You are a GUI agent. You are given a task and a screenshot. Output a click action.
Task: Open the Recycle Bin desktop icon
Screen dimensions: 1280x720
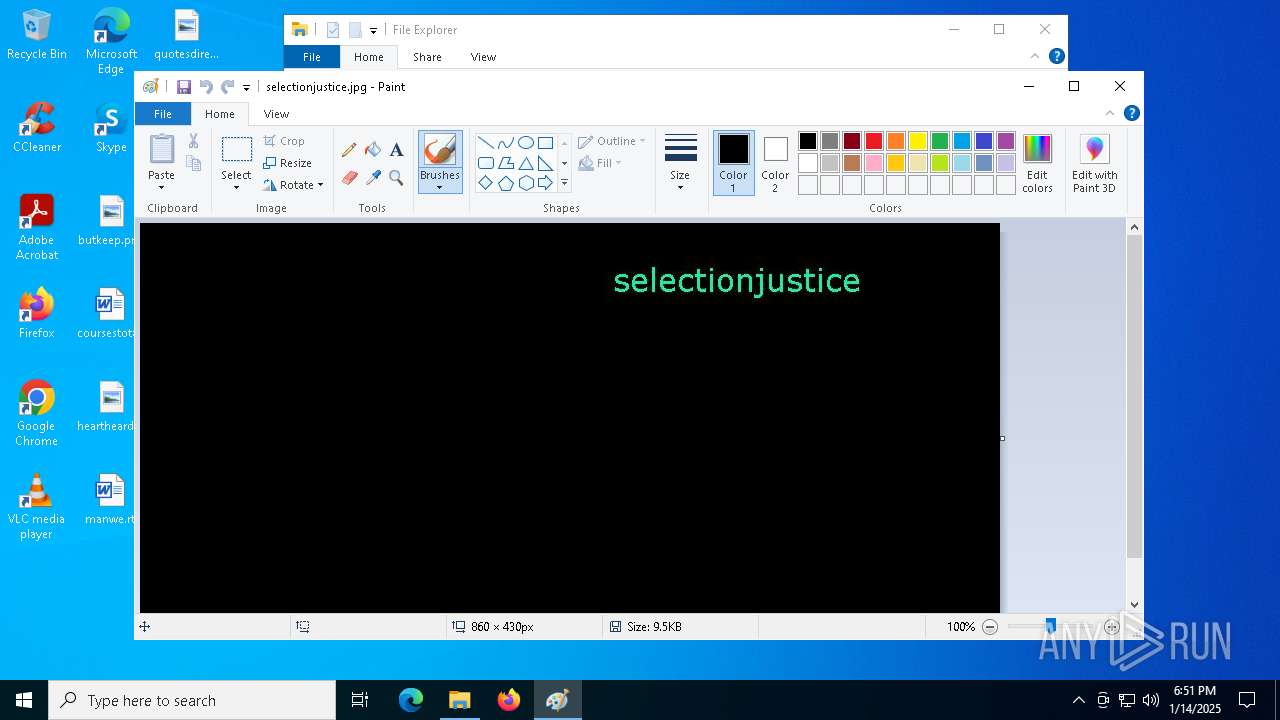click(x=37, y=36)
